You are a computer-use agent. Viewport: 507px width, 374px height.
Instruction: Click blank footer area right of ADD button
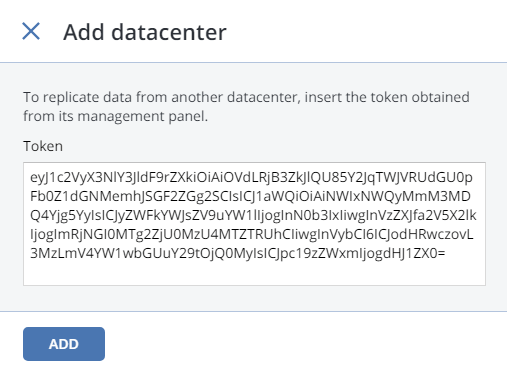pos(300,344)
